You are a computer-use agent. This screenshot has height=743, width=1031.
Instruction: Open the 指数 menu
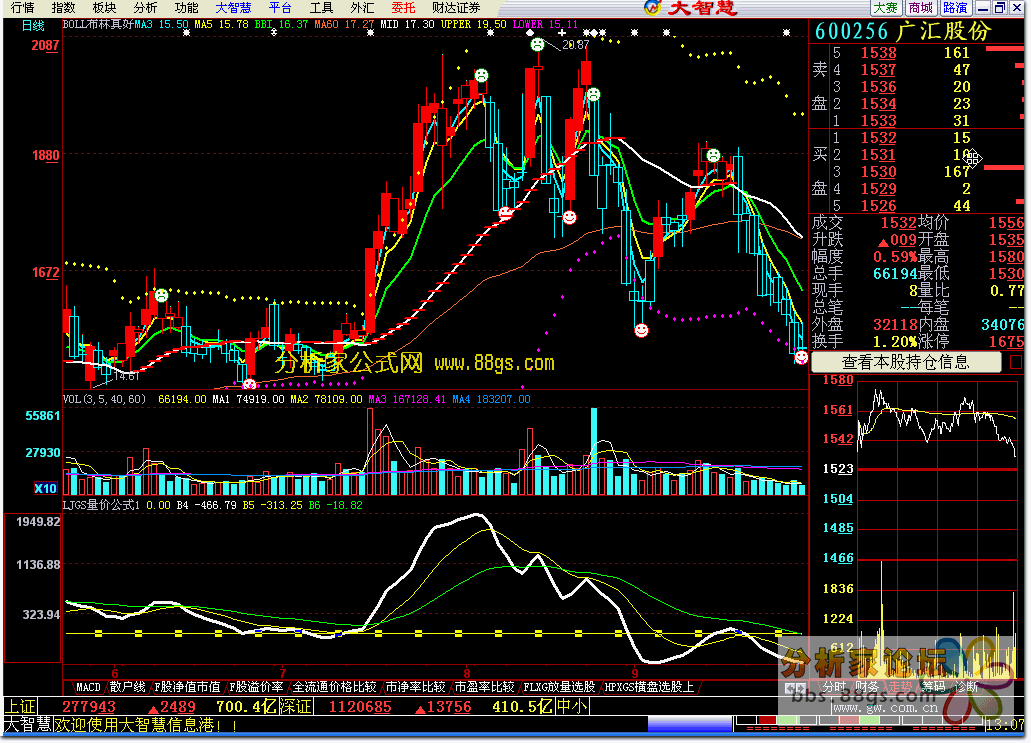(x=63, y=8)
